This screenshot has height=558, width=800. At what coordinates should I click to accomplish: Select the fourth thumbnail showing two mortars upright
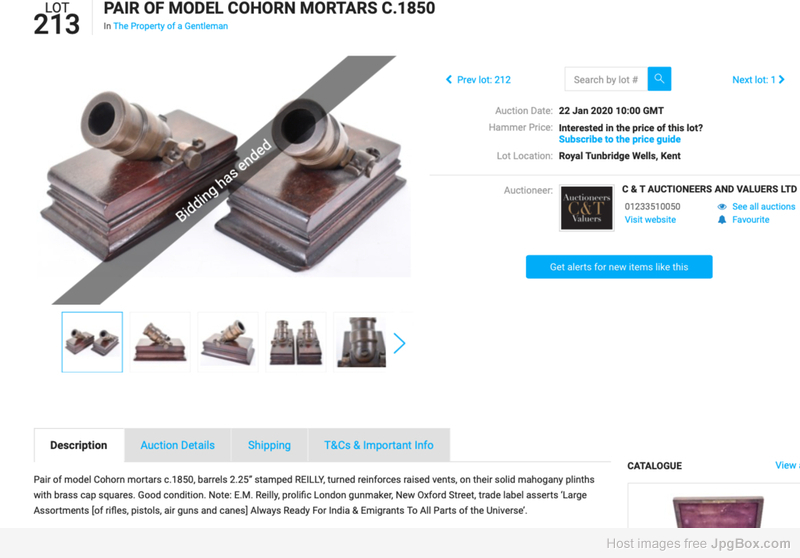296,342
